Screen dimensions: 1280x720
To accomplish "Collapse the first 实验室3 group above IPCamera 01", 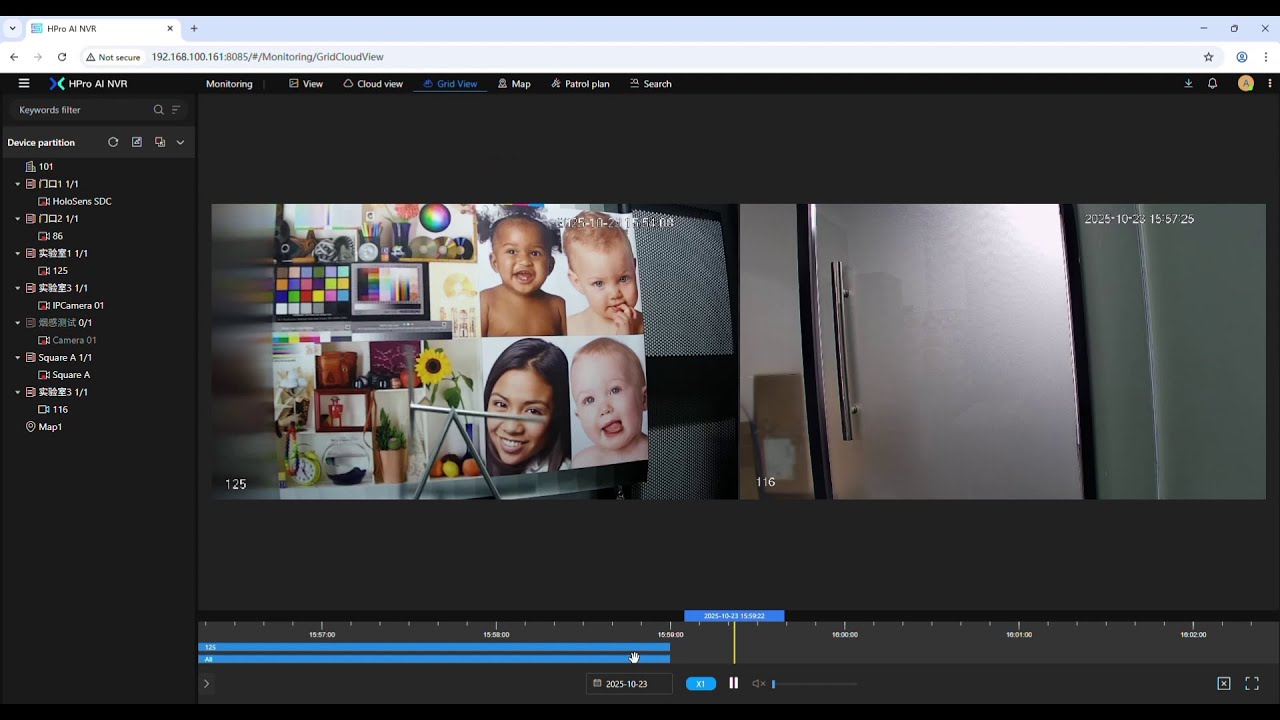I will point(18,288).
